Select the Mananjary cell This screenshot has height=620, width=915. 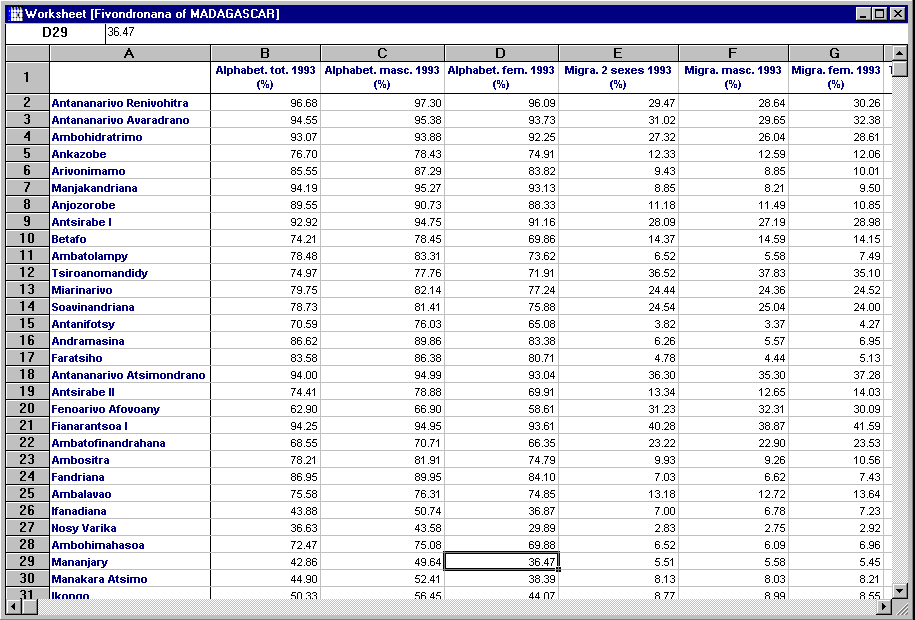pyautogui.click(x=130, y=562)
